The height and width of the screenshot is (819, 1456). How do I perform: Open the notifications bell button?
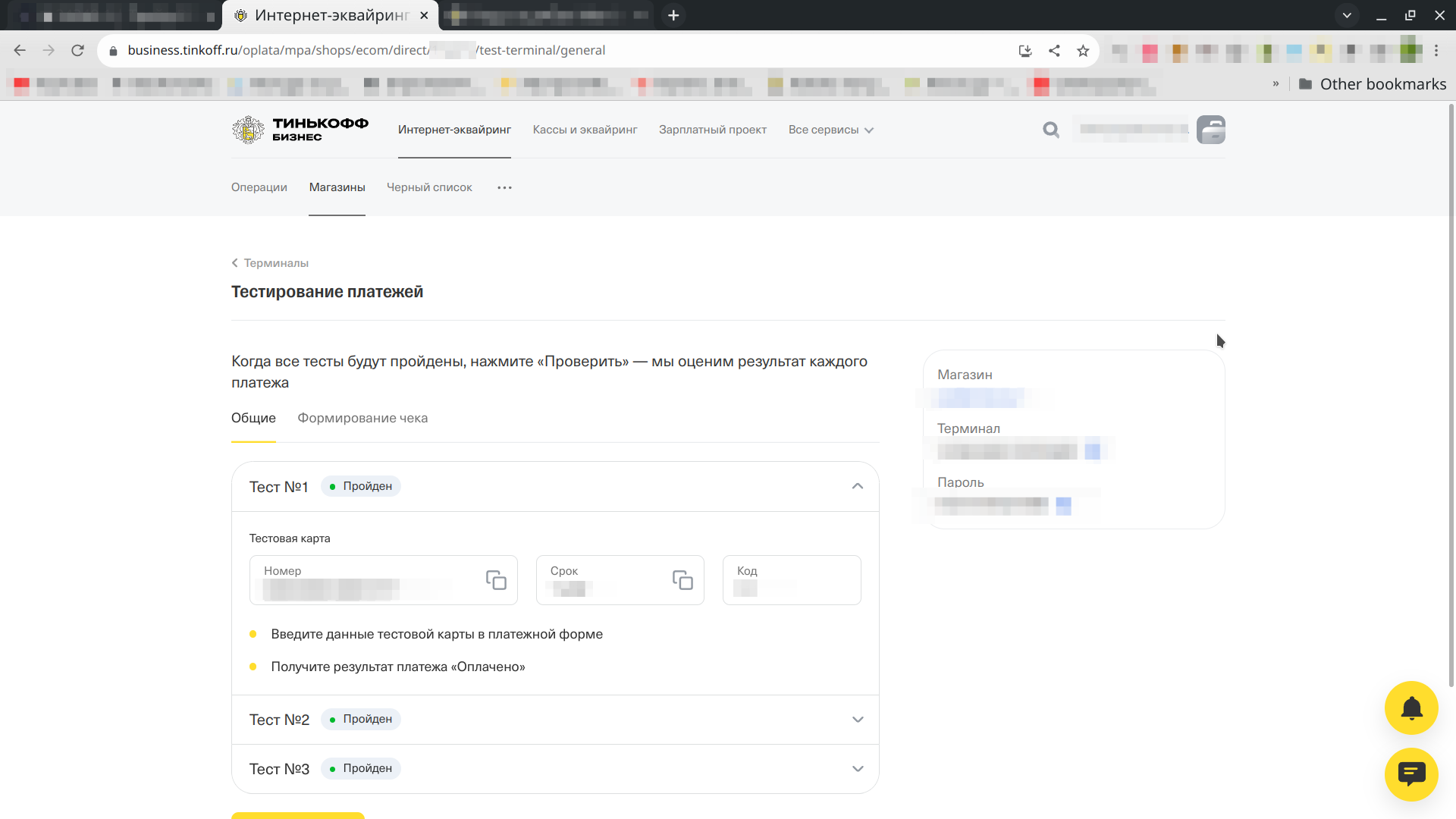pyautogui.click(x=1411, y=708)
